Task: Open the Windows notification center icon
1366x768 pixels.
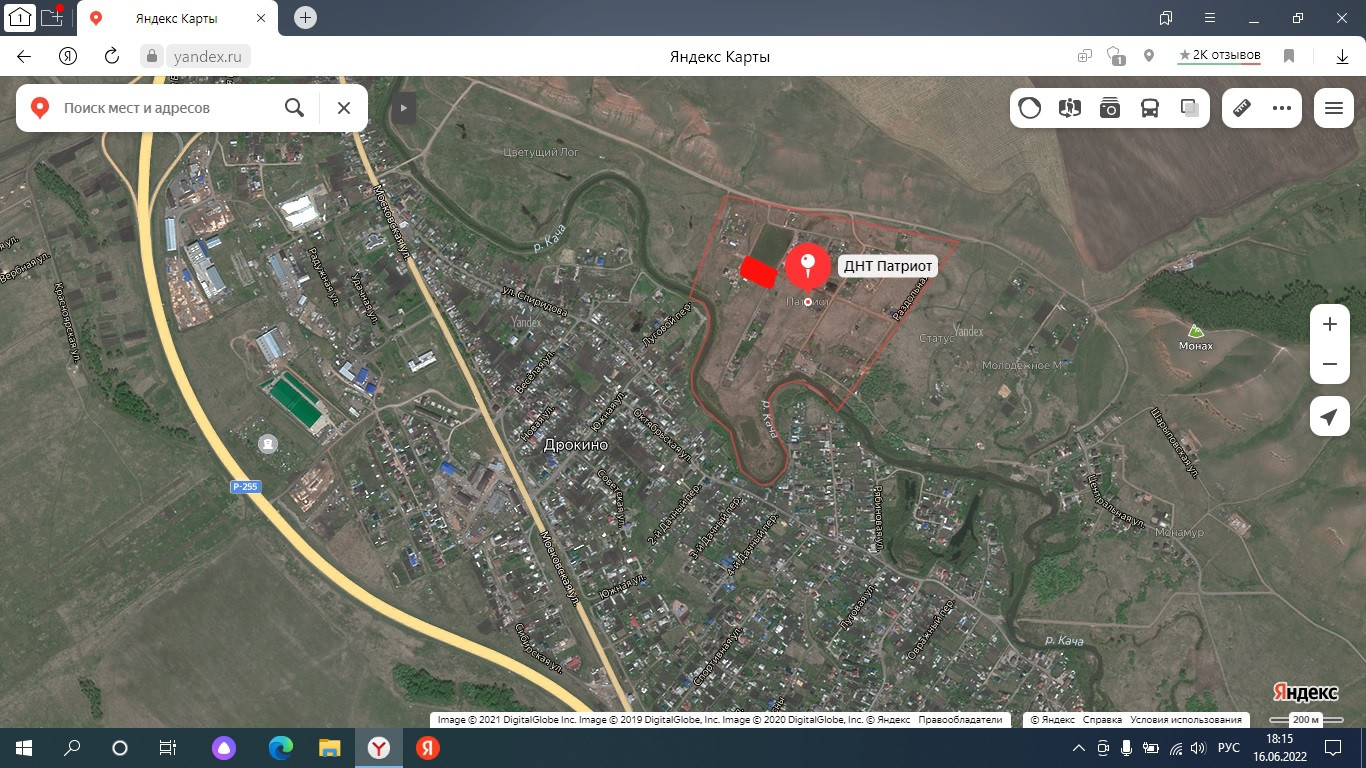Action: pos(1334,748)
